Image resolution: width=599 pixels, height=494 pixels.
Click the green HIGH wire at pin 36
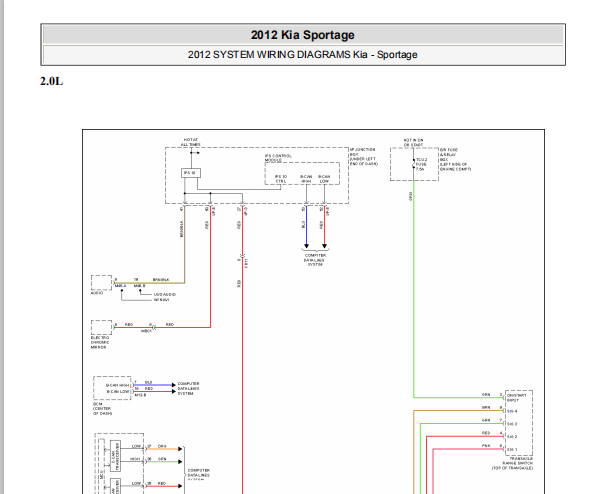click(x=164, y=462)
